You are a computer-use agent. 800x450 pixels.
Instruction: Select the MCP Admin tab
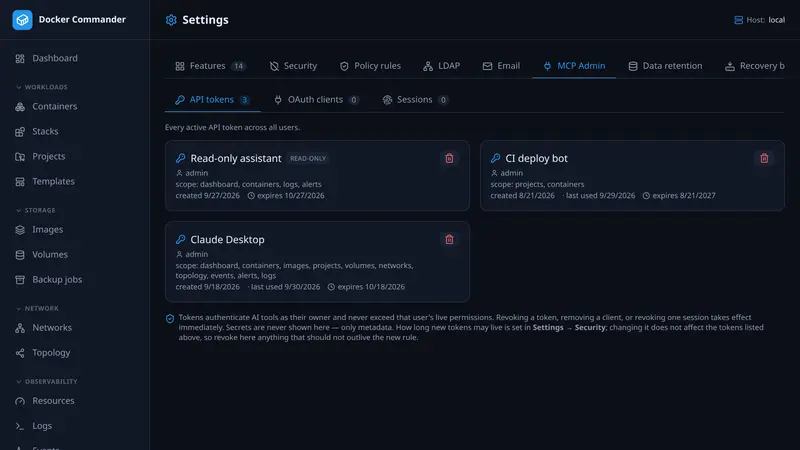(x=574, y=66)
